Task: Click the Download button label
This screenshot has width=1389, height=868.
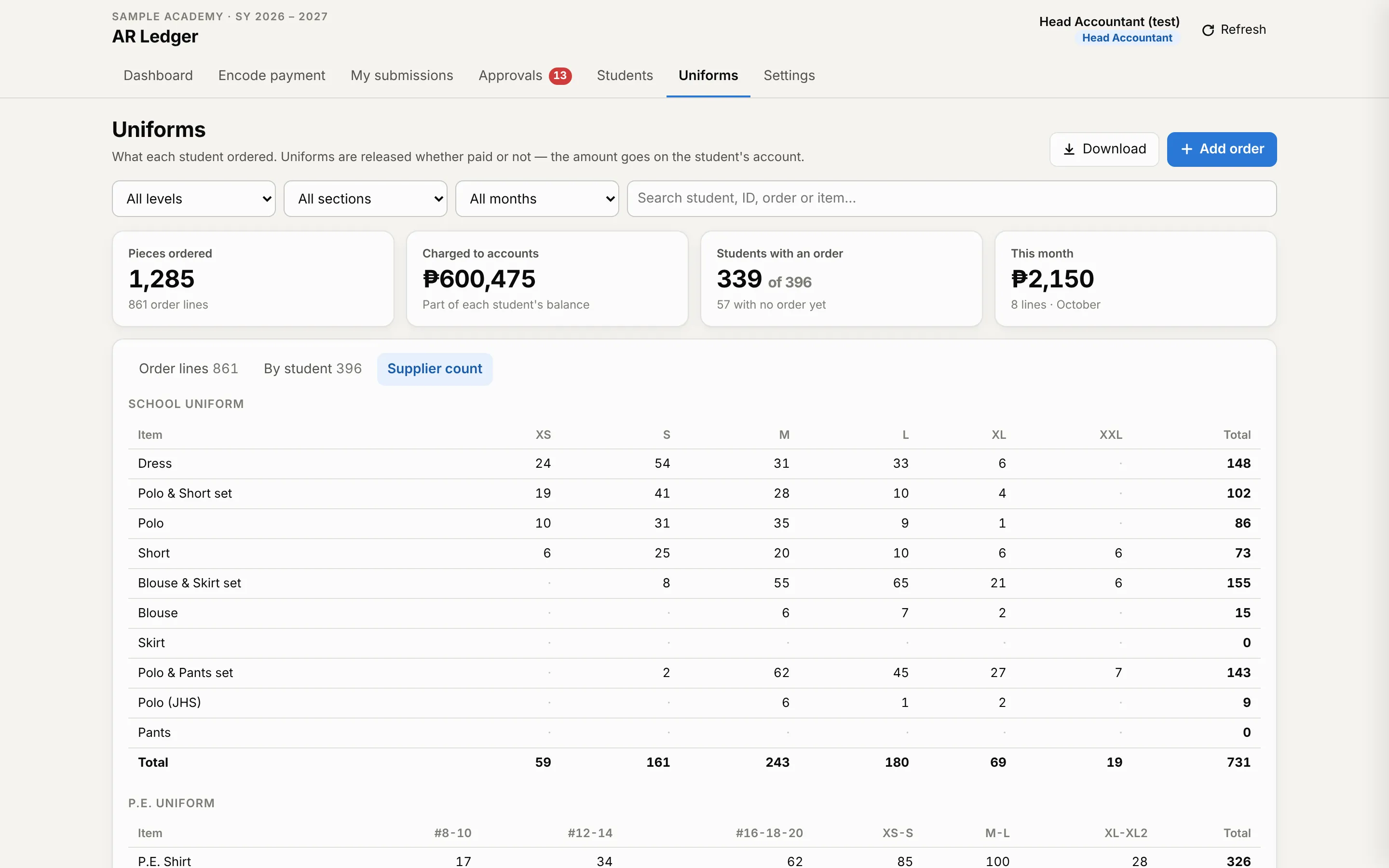Action: tap(1114, 149)
